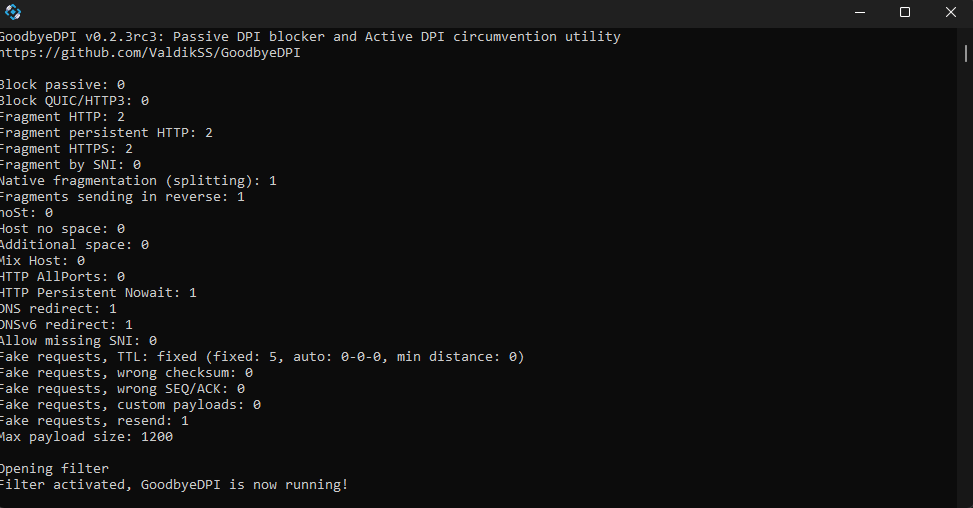The height and width of the screenshot is (508, 973).
Task: Minimize the console window
Action: click(x=860, y=13)
